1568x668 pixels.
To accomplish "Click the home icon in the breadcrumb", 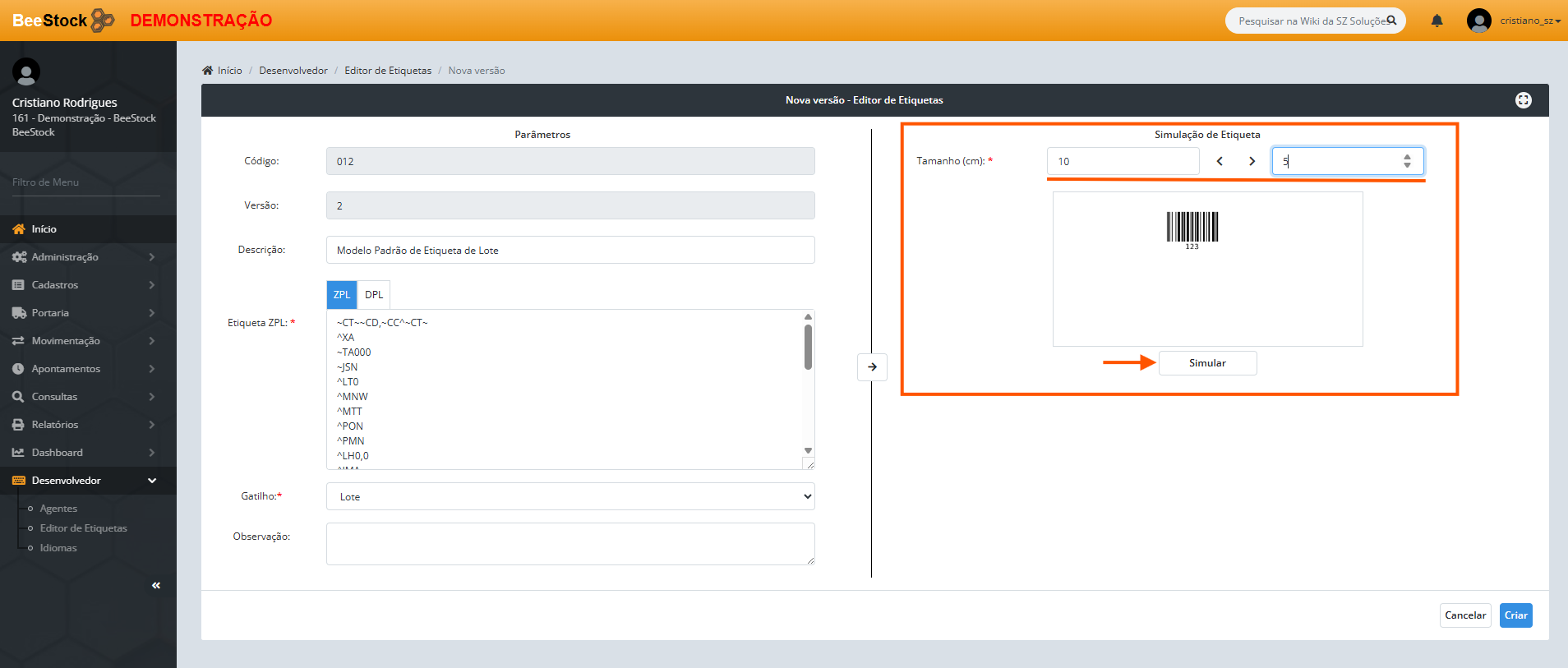I will pyautogui.click(x=207, y=71).
